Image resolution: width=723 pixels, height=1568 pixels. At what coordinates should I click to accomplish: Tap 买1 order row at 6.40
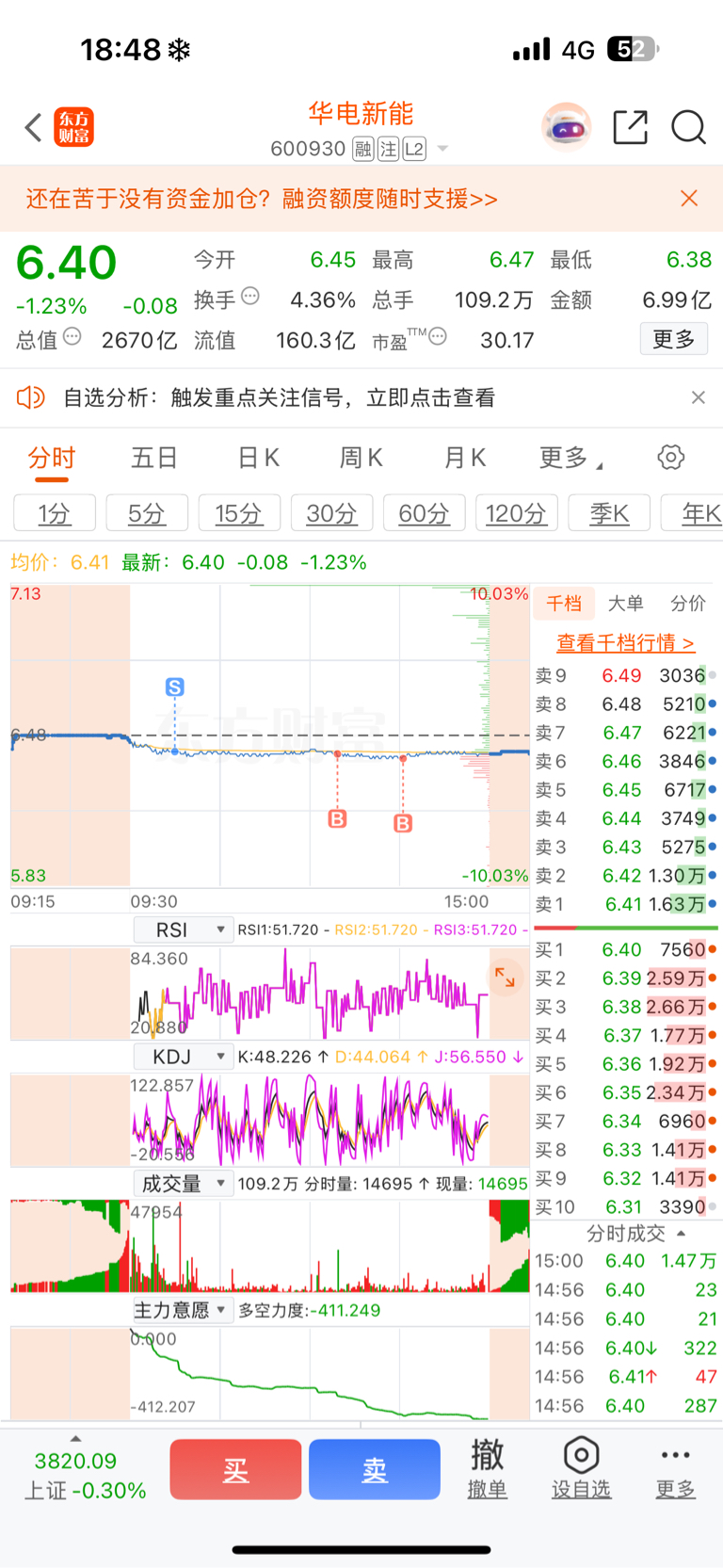626,950
